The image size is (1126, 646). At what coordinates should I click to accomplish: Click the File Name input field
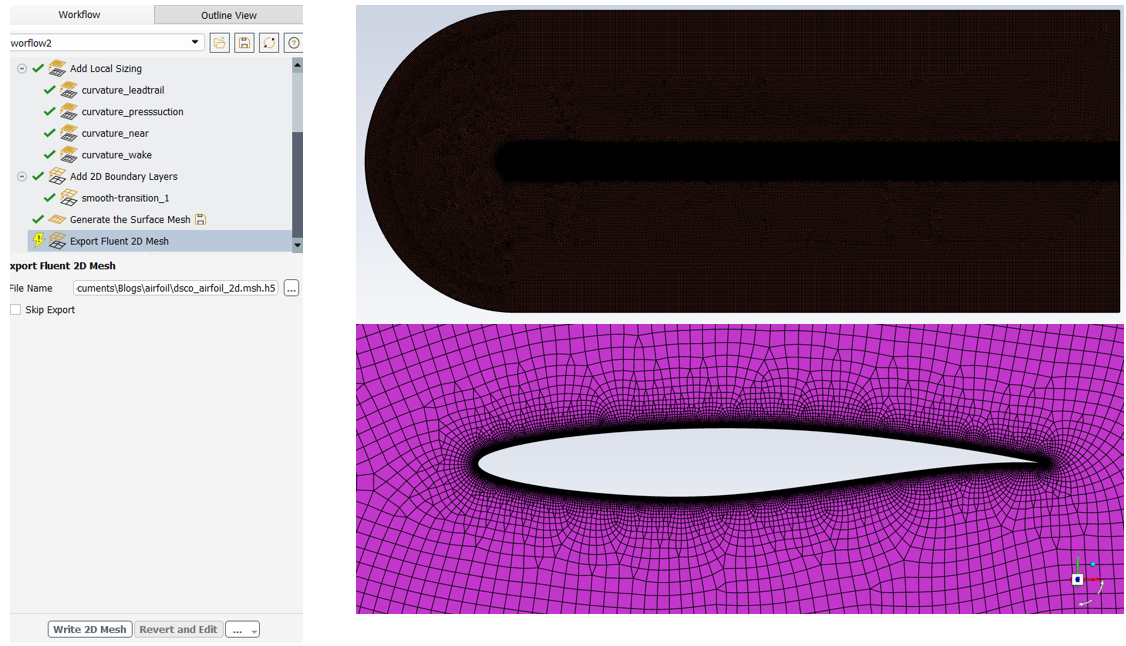pyautogui.click(x=176, y=288)
